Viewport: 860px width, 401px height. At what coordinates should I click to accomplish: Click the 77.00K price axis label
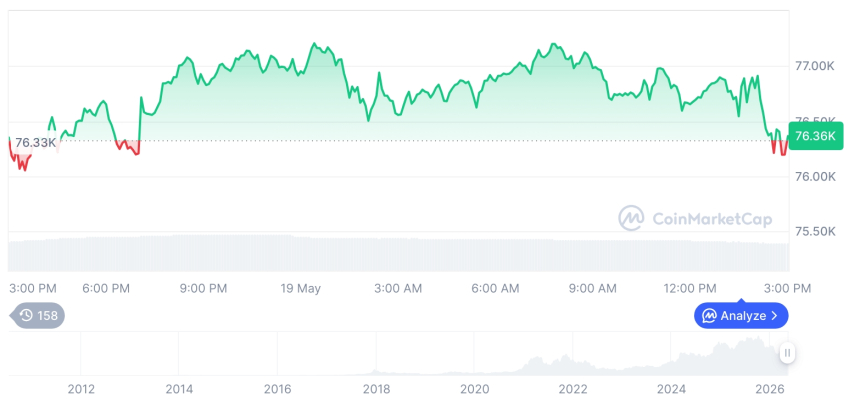(815, 66)
